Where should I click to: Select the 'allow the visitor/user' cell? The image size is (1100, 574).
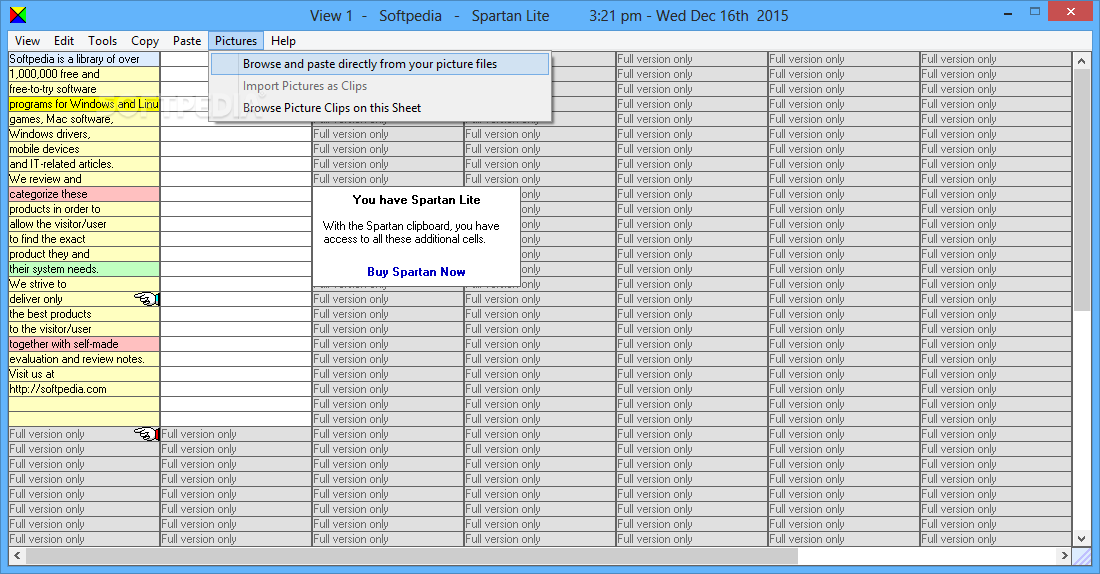(x=84, y=224)
